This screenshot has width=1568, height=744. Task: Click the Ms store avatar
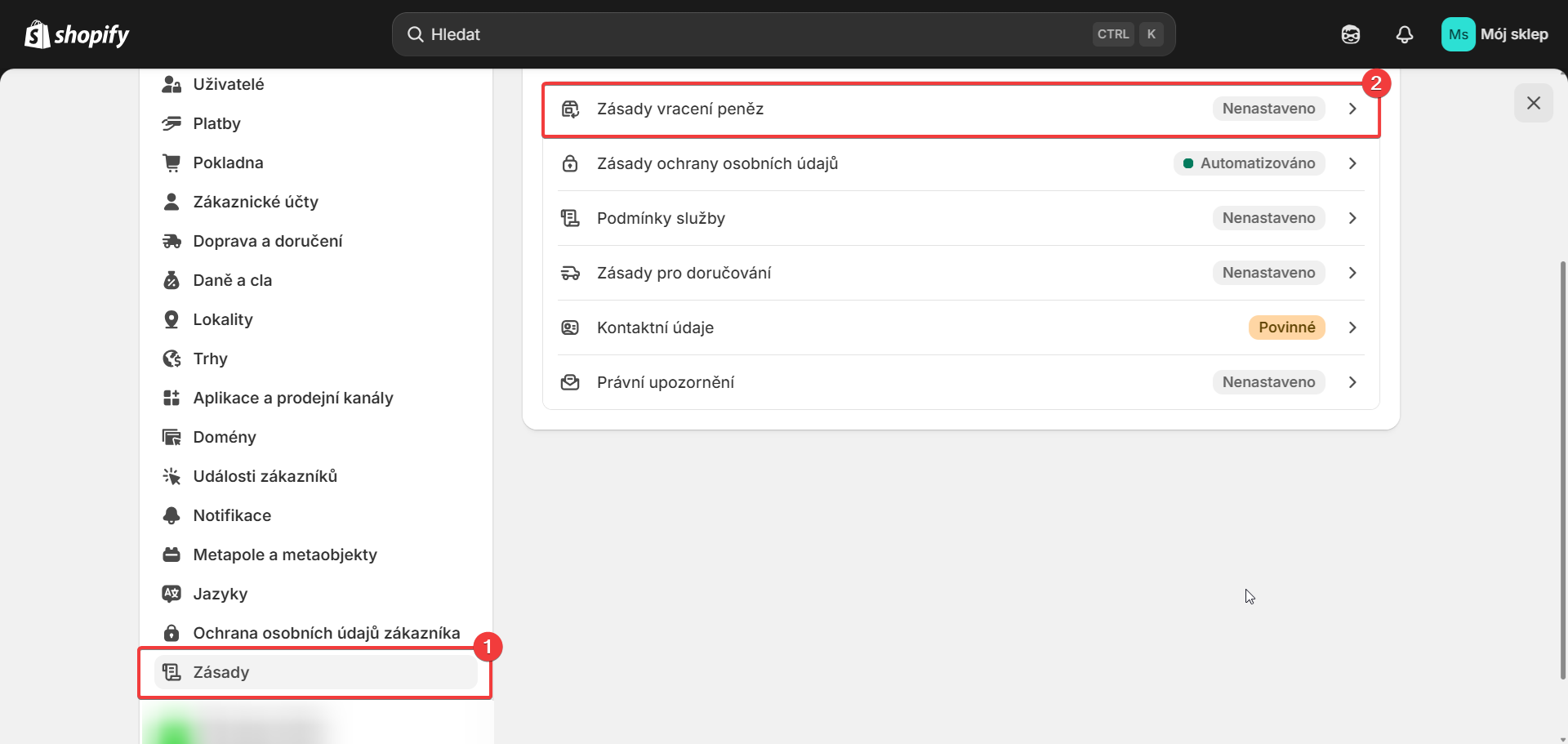click(x=1458, y=34)
